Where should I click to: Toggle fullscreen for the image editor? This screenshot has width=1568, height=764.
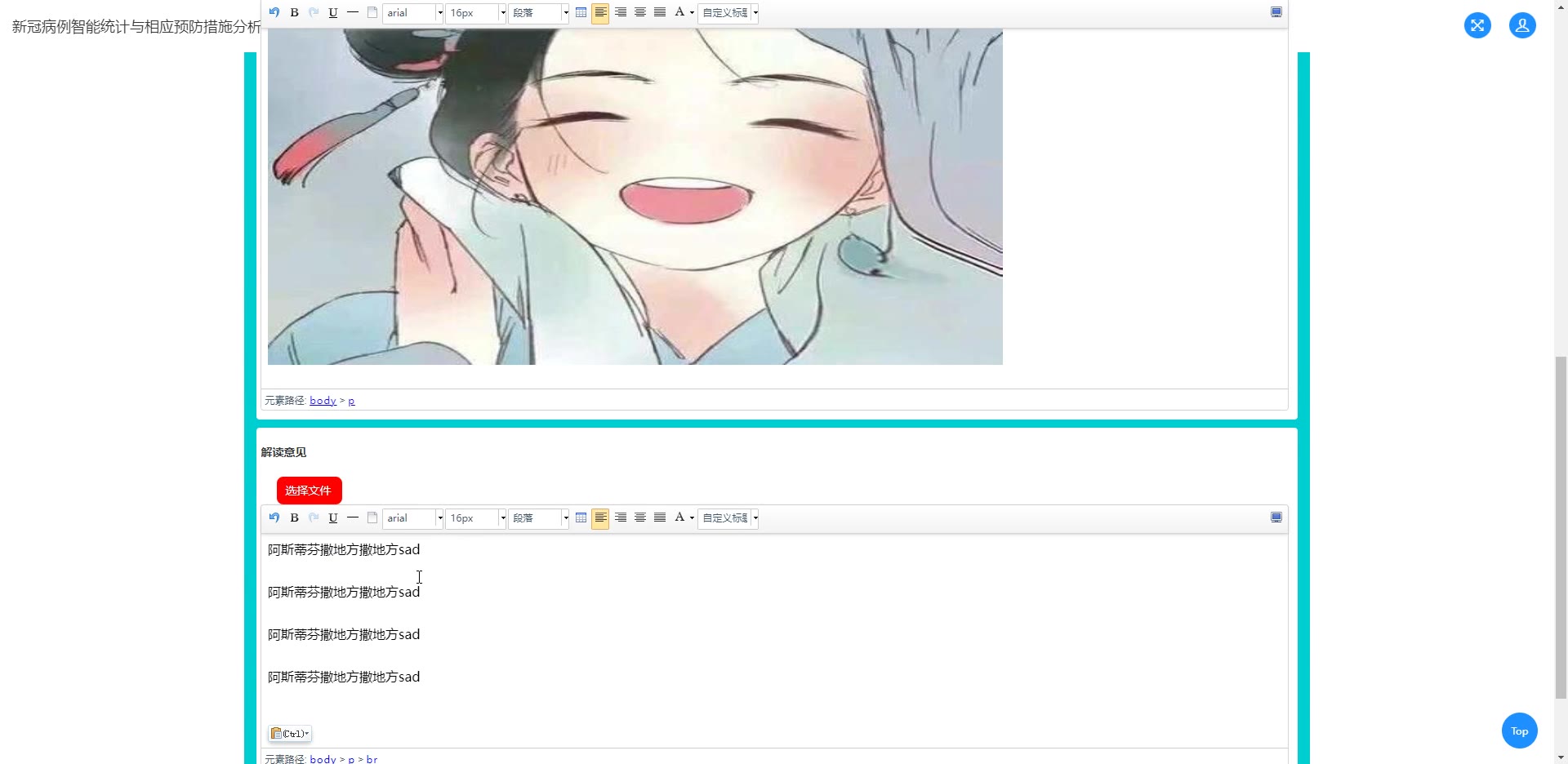pyautogui.click(x=1276, y=12)
